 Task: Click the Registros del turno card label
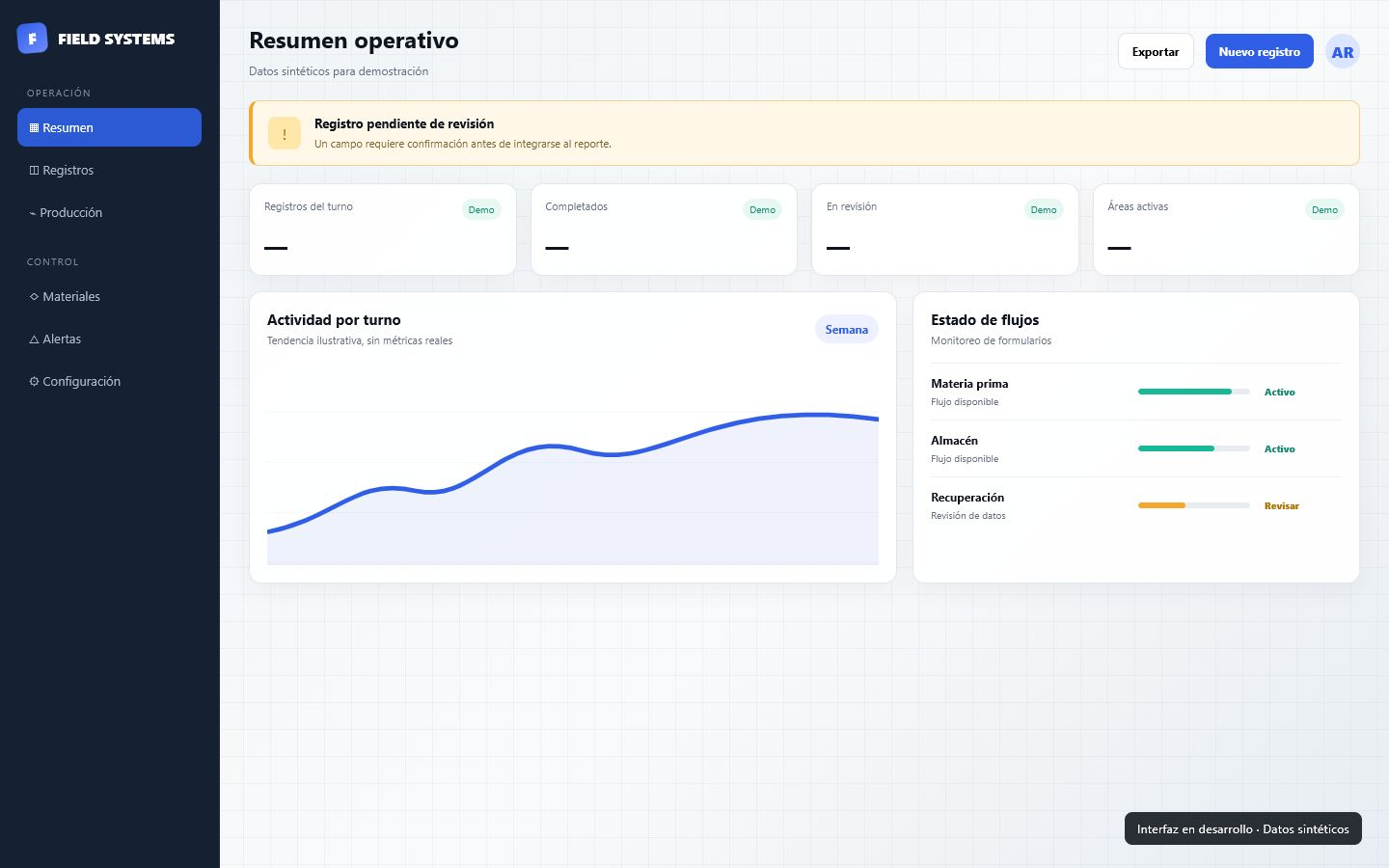point(309,206)
